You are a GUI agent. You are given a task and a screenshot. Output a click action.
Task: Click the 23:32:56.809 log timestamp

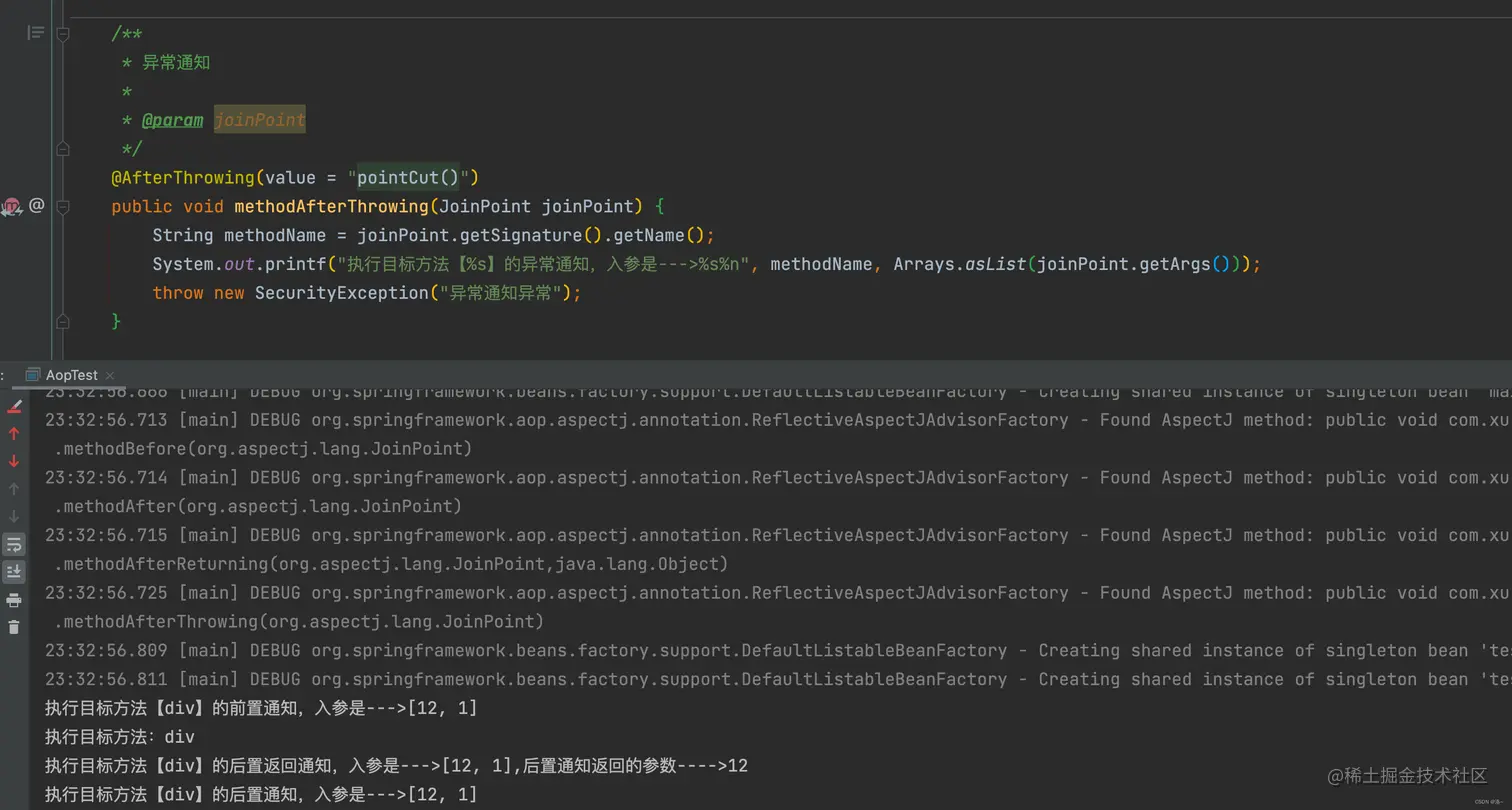[x=107, y=650]
